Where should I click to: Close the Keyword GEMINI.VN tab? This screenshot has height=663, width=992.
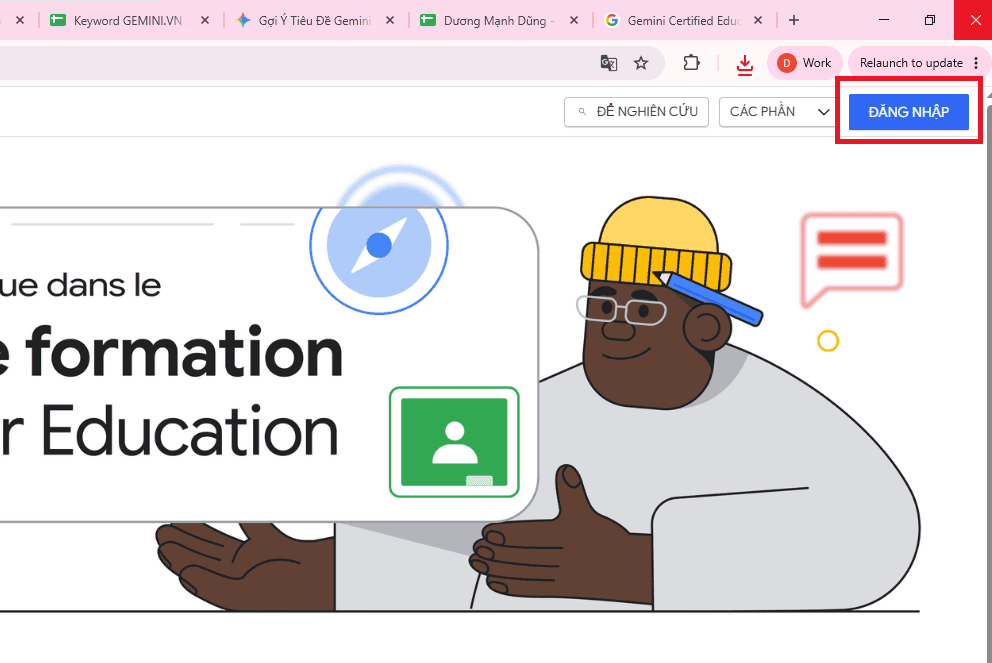tap(205, 20)
